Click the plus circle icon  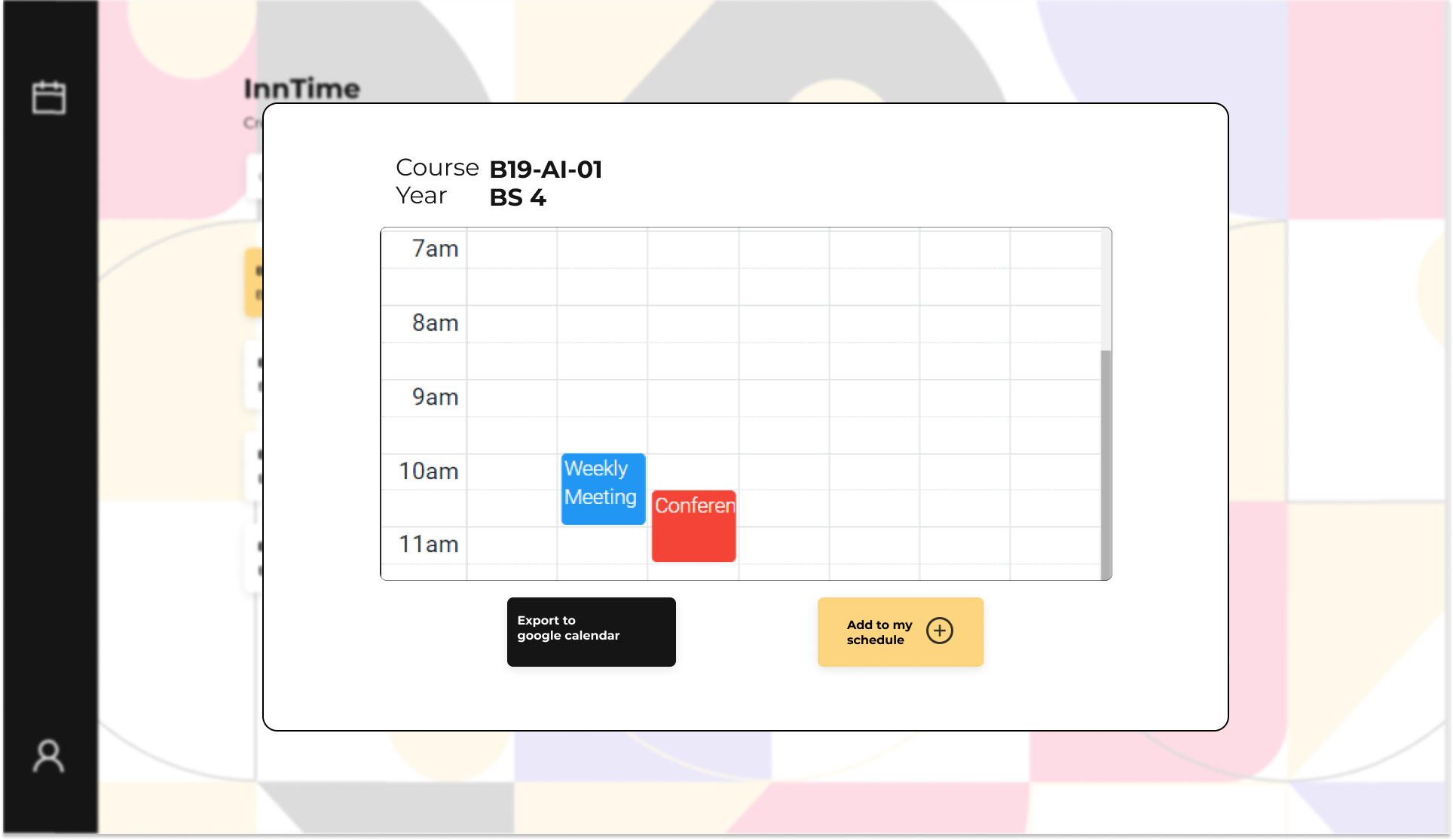click(940, 631)
